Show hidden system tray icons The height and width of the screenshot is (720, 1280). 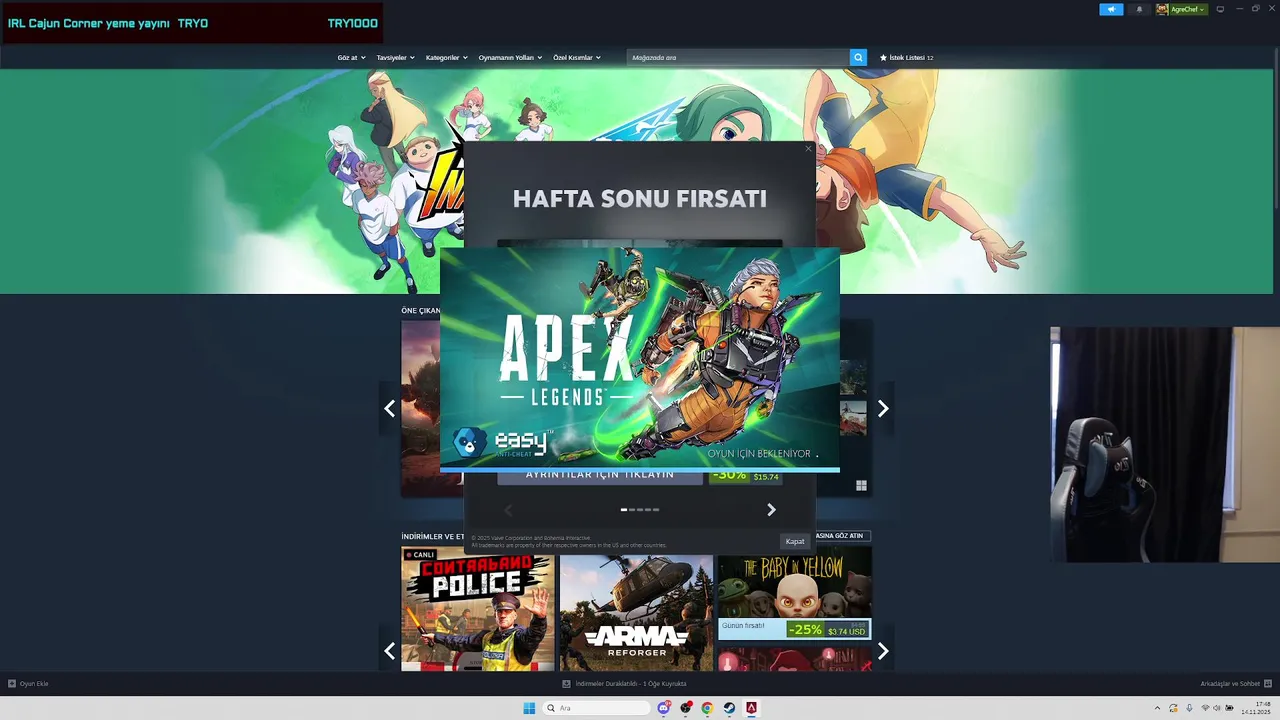click(x=1157, y=708)
